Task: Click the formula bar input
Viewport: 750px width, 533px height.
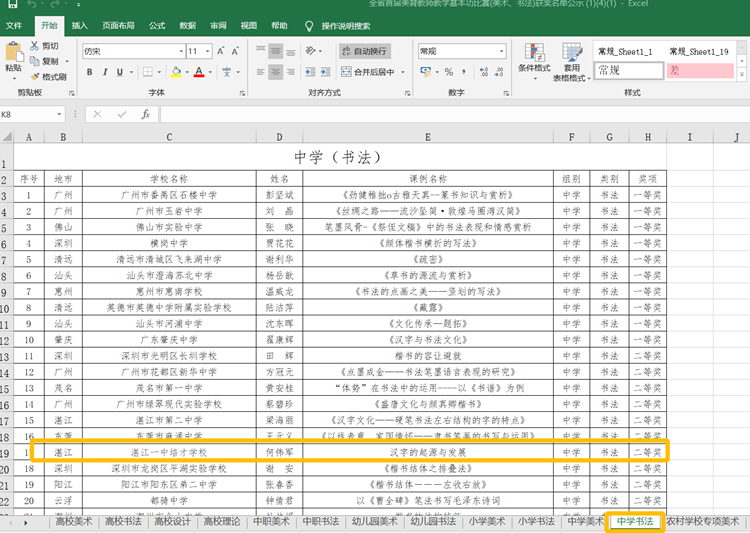Action: click(454, 114)
